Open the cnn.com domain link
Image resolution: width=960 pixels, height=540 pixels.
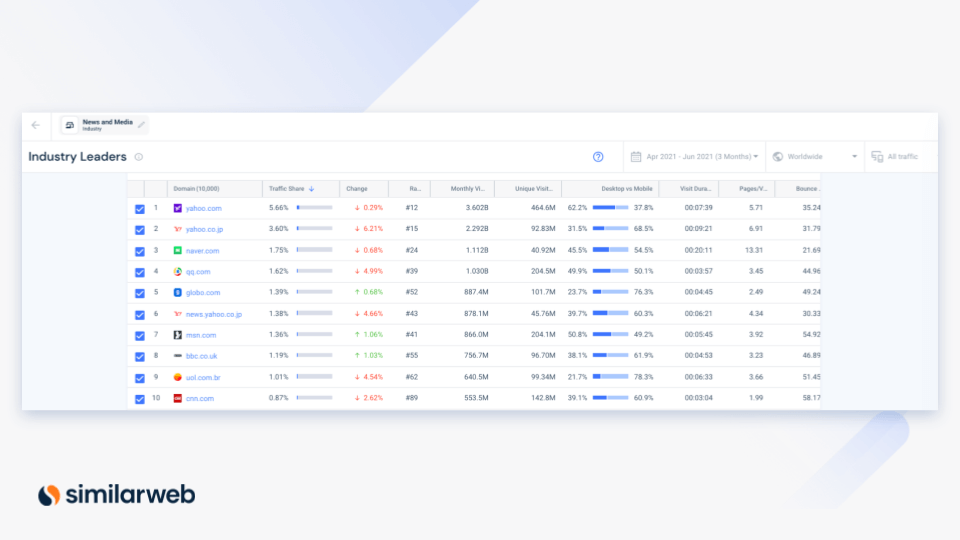[200, 398]
